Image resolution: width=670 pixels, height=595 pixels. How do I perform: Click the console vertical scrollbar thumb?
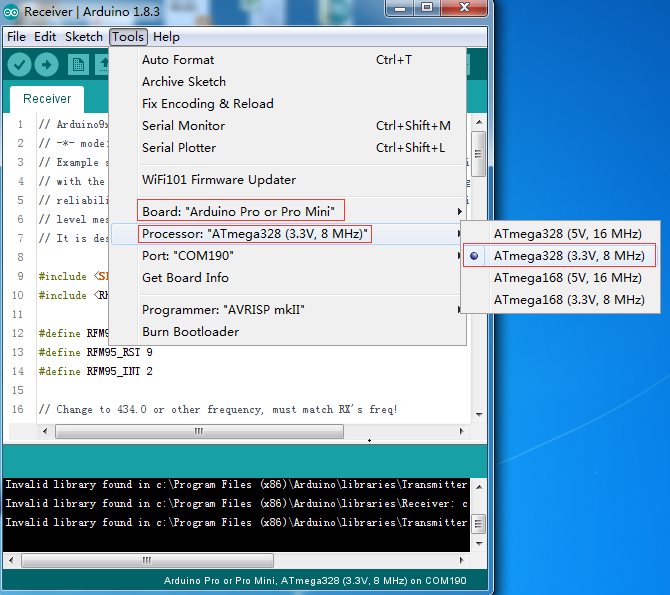479,524
